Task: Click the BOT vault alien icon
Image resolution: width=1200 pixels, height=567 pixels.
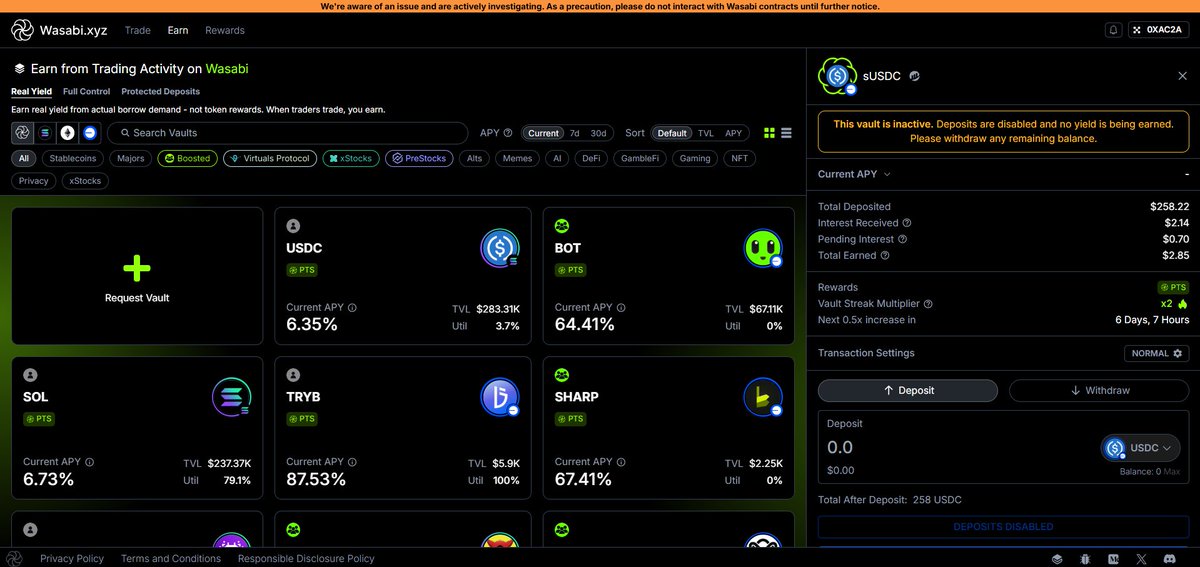Action: tap(764, 248)
